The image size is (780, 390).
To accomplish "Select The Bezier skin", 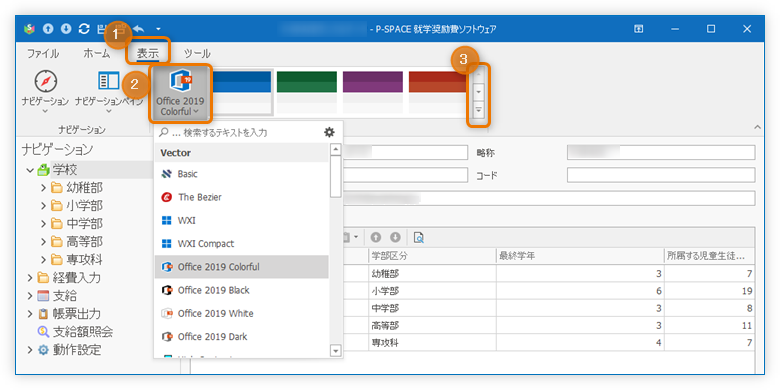I will tap(241, 197).
